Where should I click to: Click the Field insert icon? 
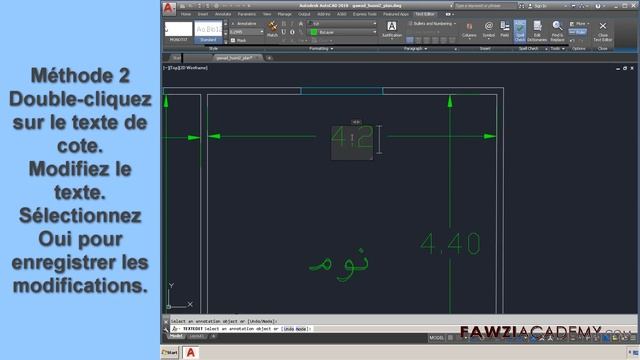[x=504, y=30]
